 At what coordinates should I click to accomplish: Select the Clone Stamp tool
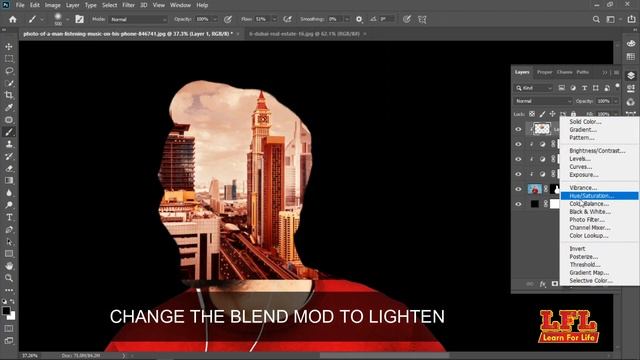[x=9, y=144]
